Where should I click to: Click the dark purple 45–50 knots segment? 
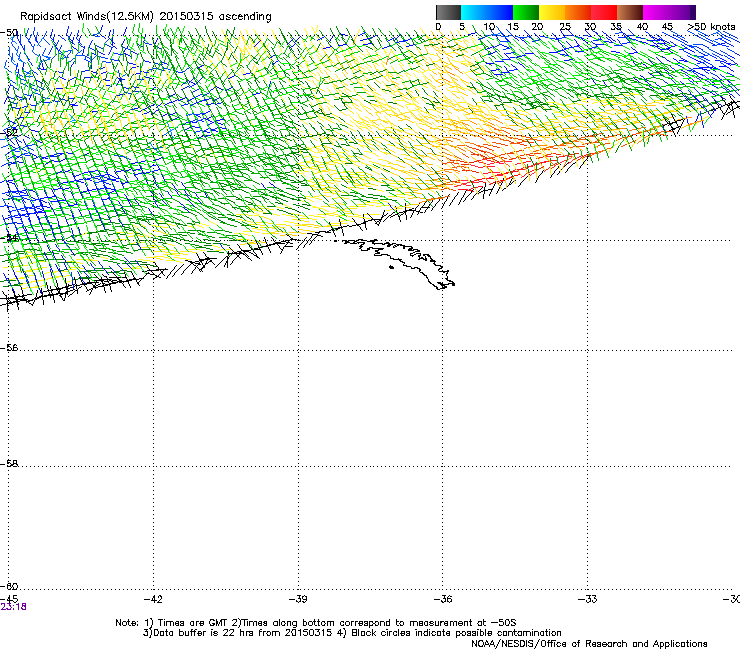(x=682, y=12)
